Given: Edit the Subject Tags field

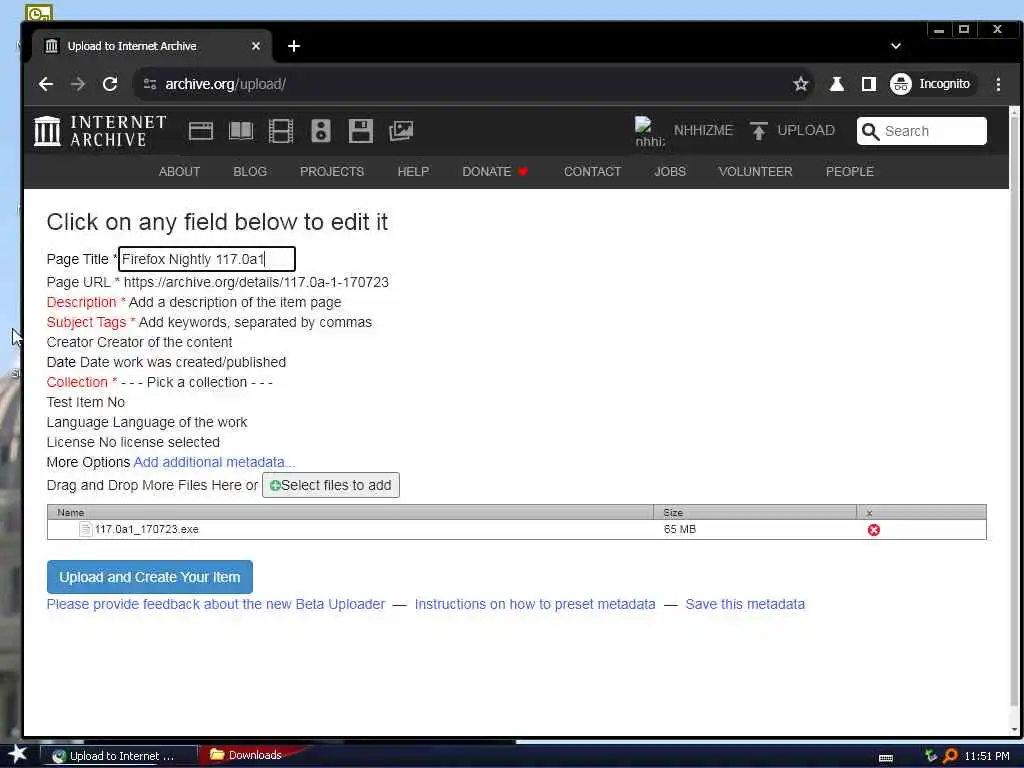Looking at the screenshot, I should pyautogui.click(x=255, y=323).
